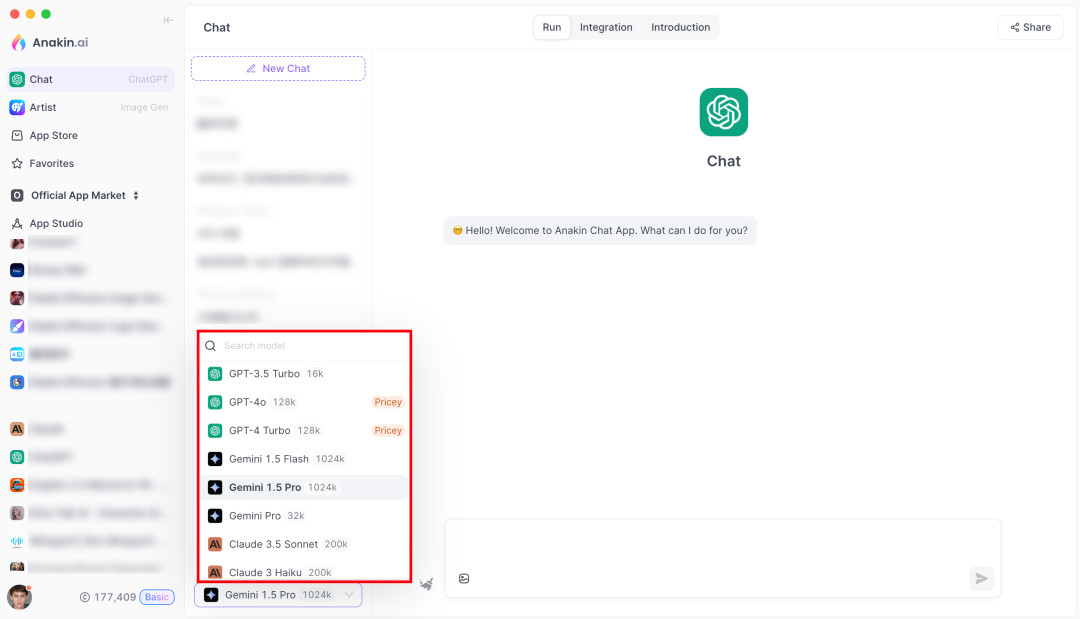Screen dimensions: 1080x619
Task: Click the App Store bag icon
Action: click(17, 136)
